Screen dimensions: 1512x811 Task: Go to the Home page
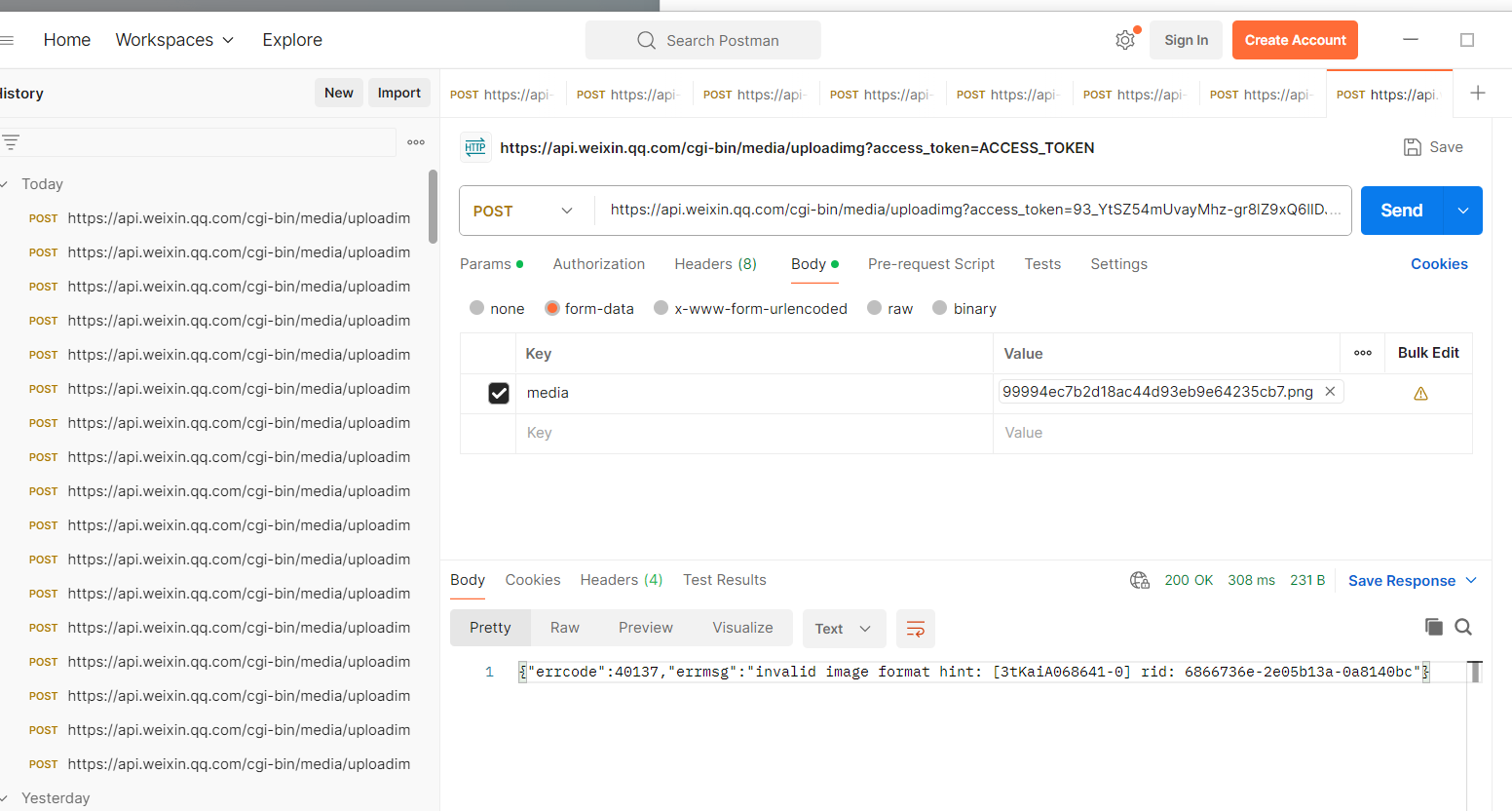pyautogui.click(x=67, y=40)
